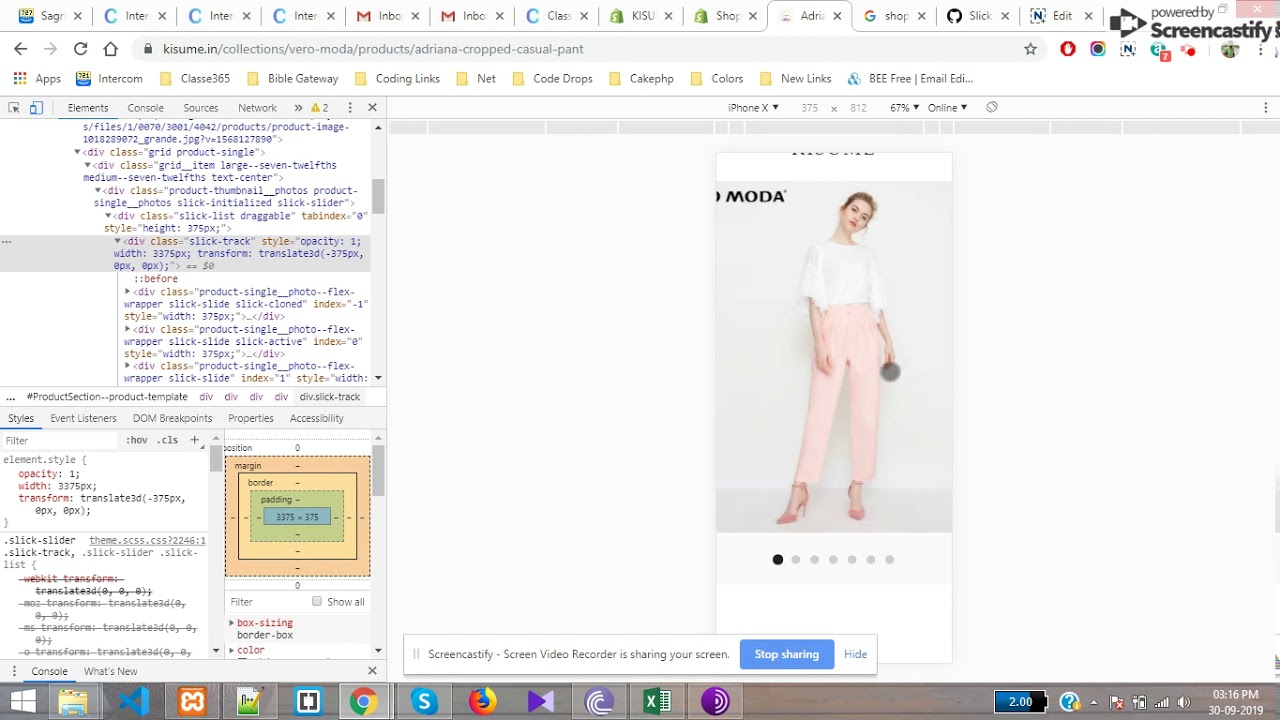Viewport: 1280px width, 720px height.
Task: Open theme.scss.css?2246:1 source link
Action: 147,540
